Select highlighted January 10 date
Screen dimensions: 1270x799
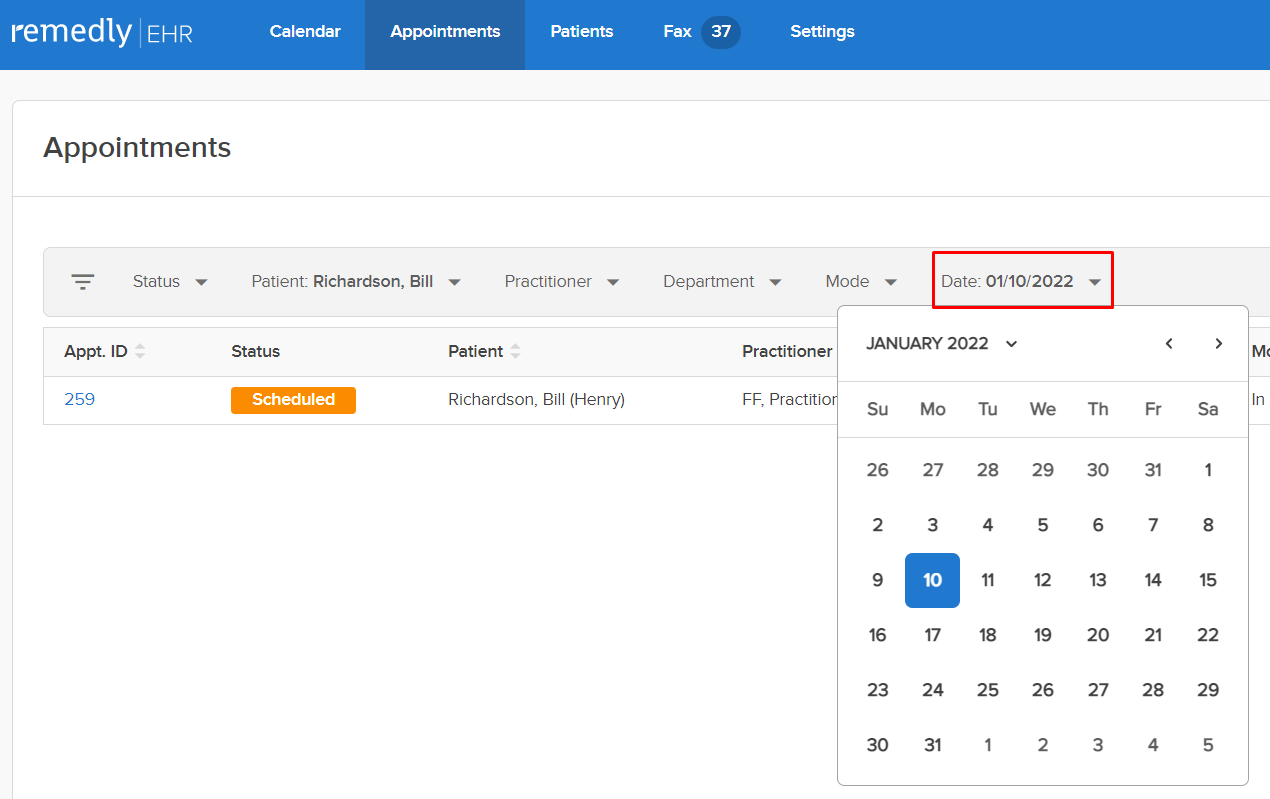pyautogui.click(x=933, y=580)
